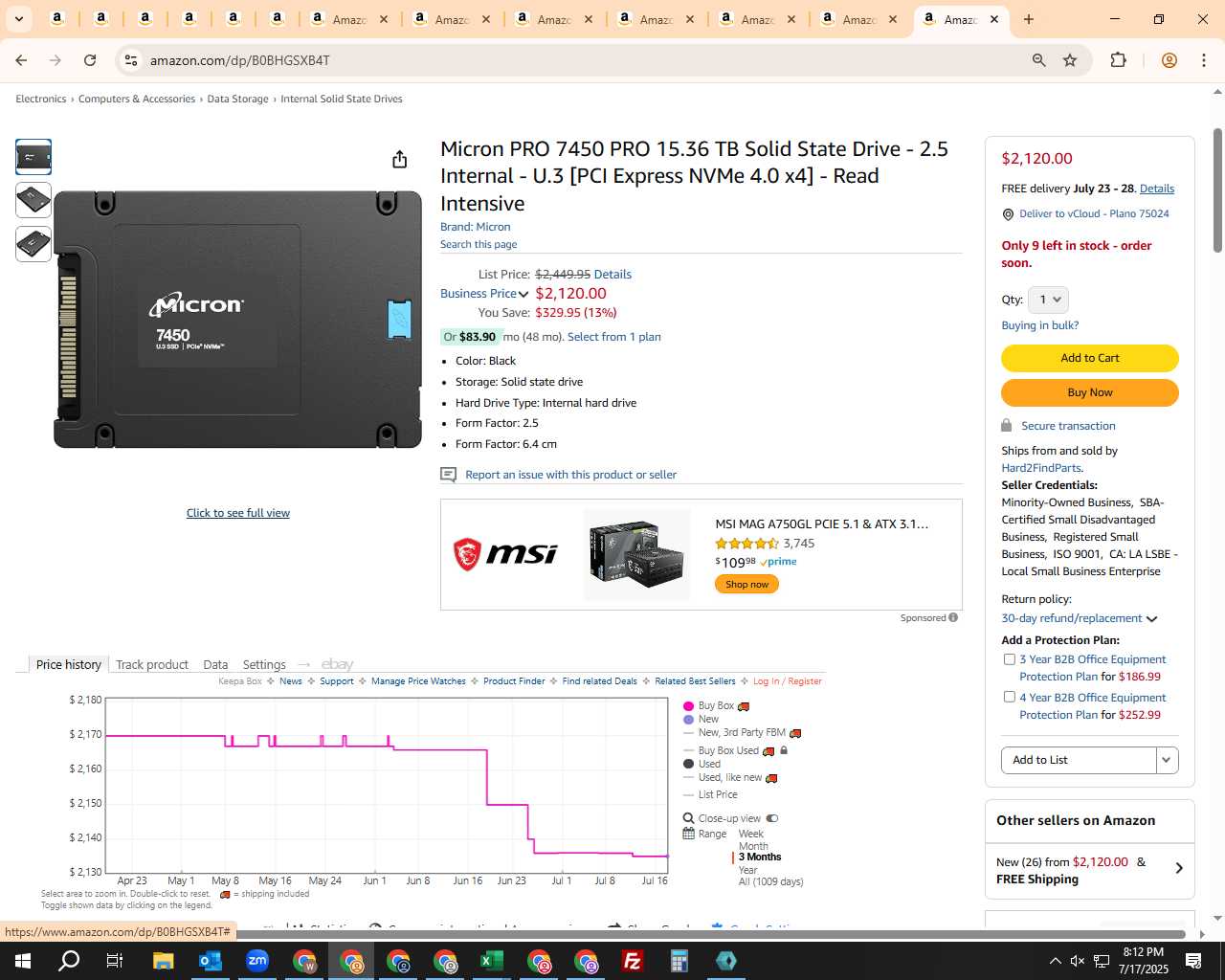Open Keepa Data tab
The image size is (1225, 980).
tap(215, 664)
